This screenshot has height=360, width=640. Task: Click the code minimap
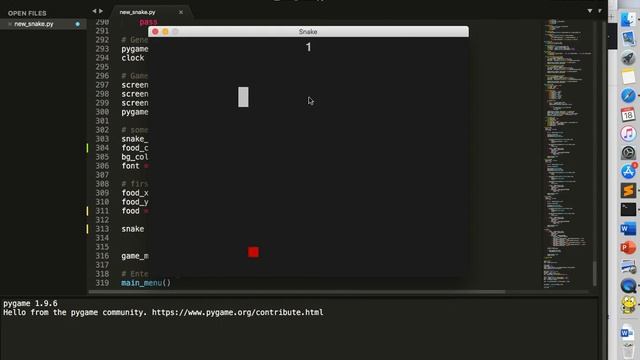pyautogui.click(x=567, y=153)
